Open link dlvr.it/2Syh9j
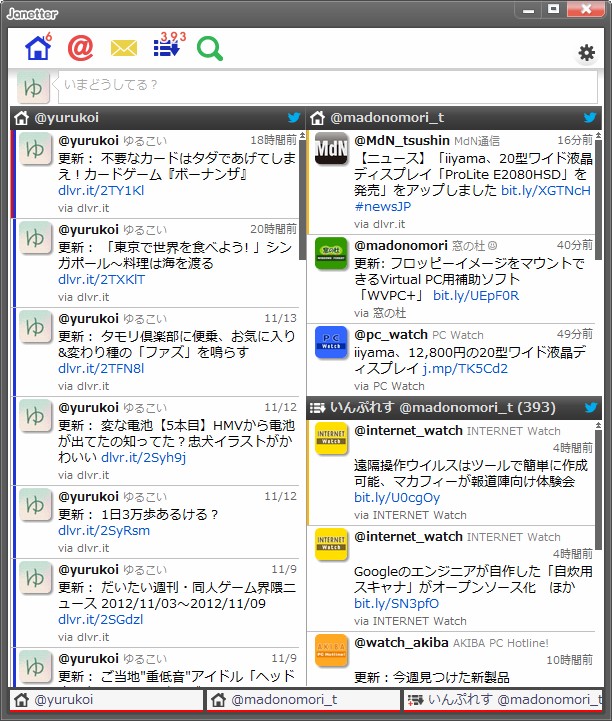Image resolution: width=612 pixels, height=721 pixels. pos(143,458)
